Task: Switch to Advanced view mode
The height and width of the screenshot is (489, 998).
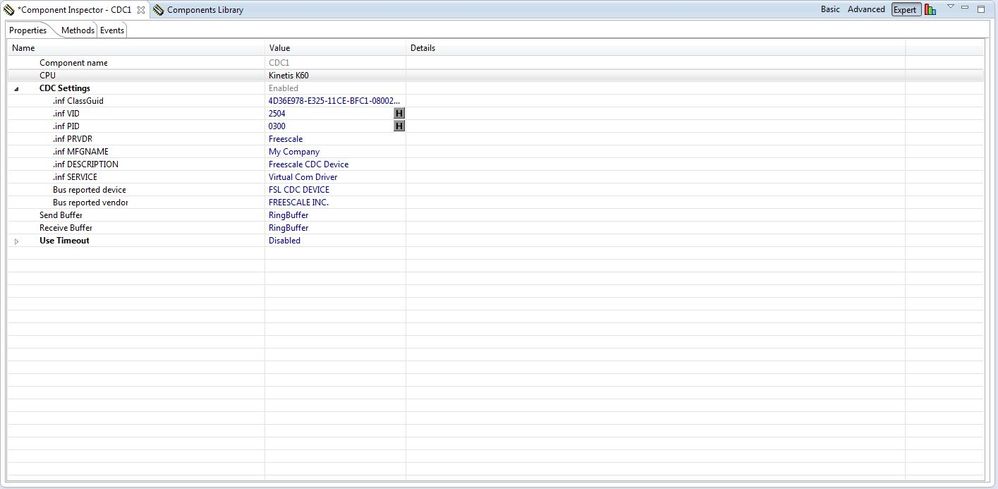Action: coord(866,10)
